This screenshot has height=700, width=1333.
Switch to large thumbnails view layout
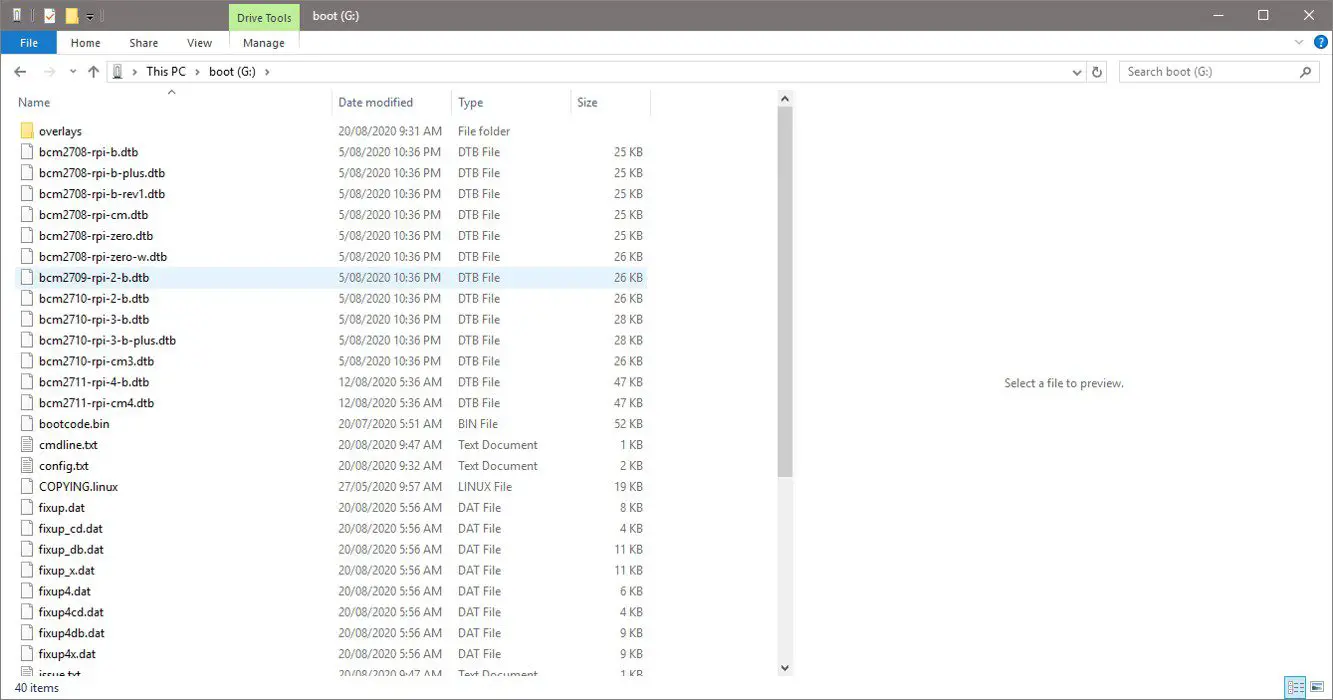[x=1317, y=687]
